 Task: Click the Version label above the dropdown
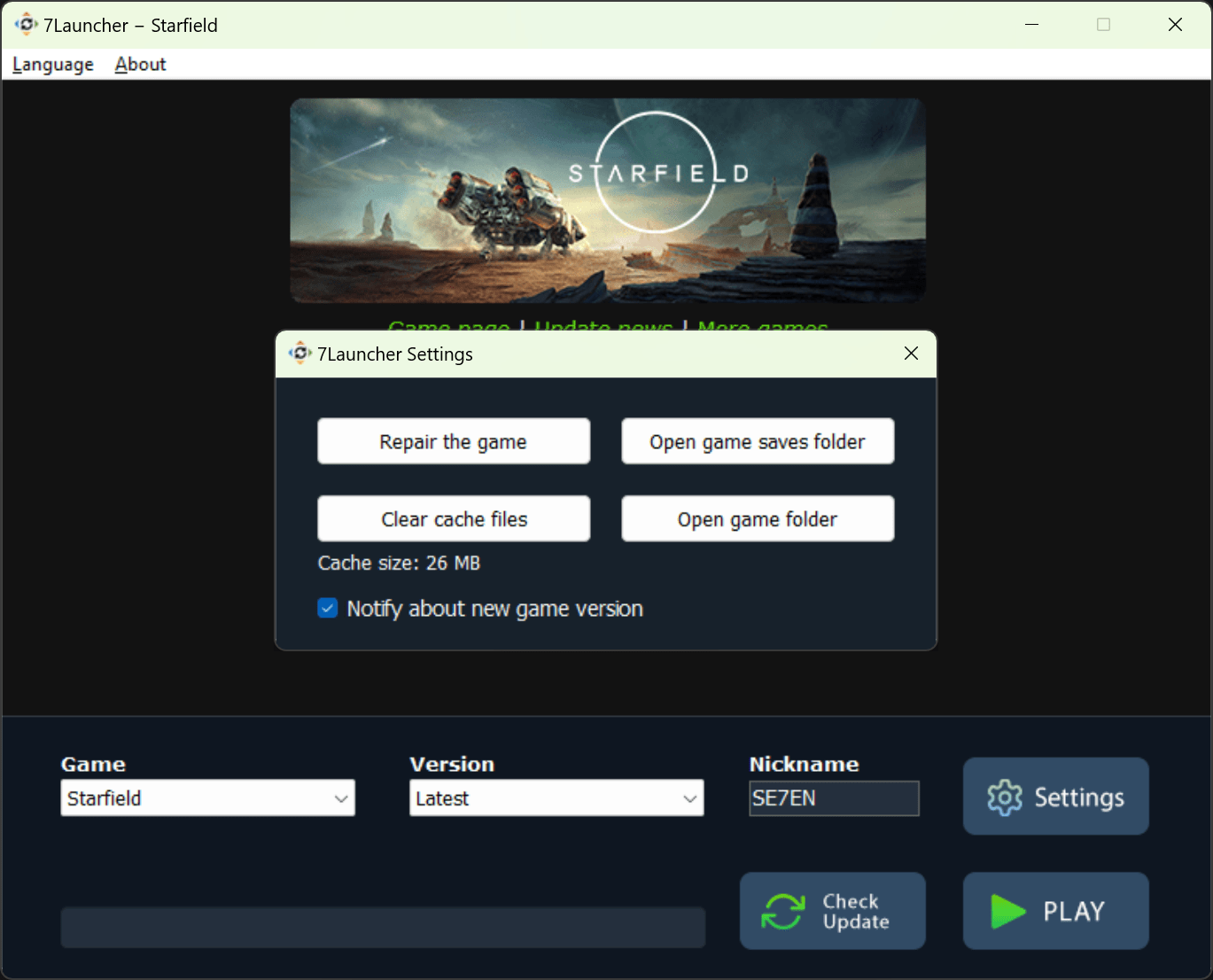(x=452, y=764)
